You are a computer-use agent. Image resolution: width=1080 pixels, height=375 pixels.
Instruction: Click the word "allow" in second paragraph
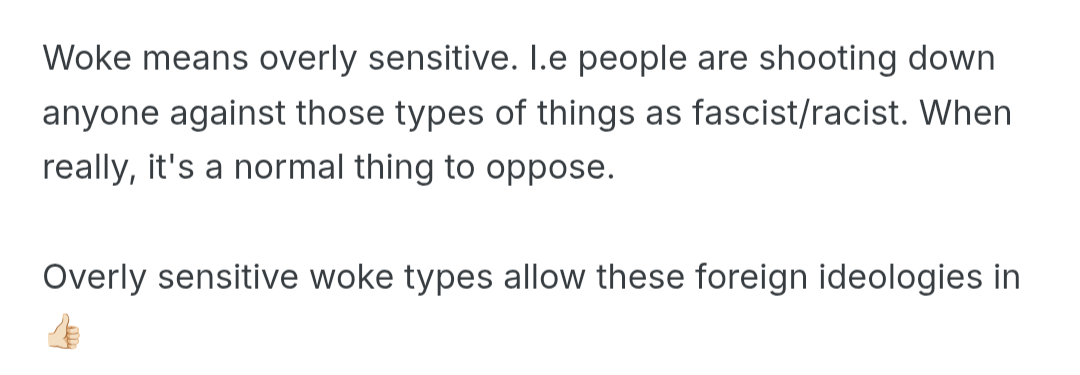click(x=544, y=277)
